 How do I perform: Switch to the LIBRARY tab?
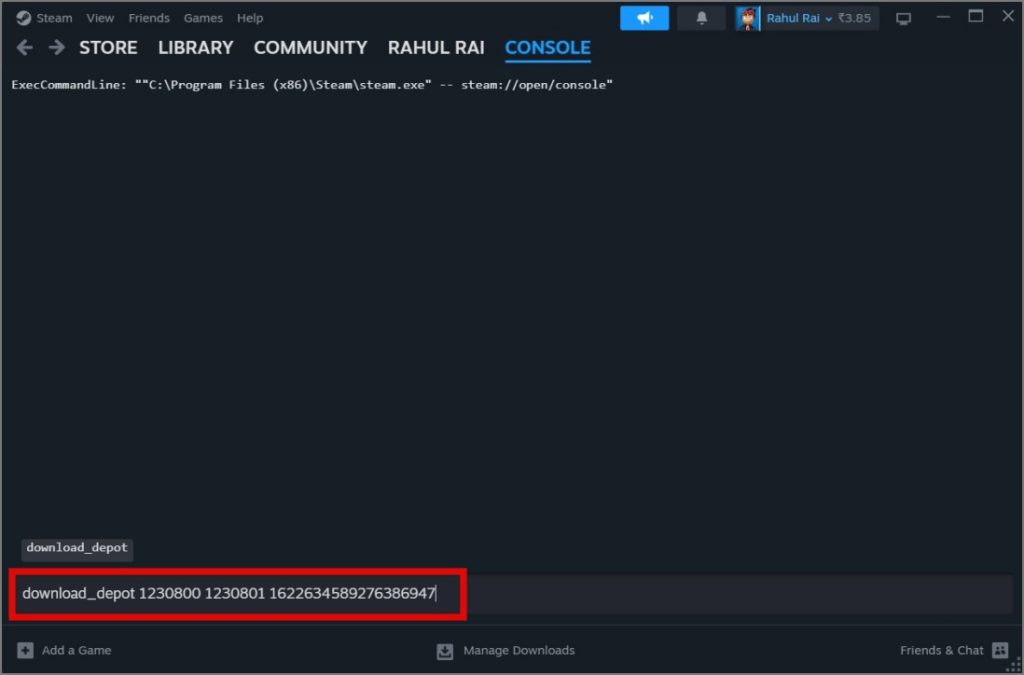click(195, 47)
